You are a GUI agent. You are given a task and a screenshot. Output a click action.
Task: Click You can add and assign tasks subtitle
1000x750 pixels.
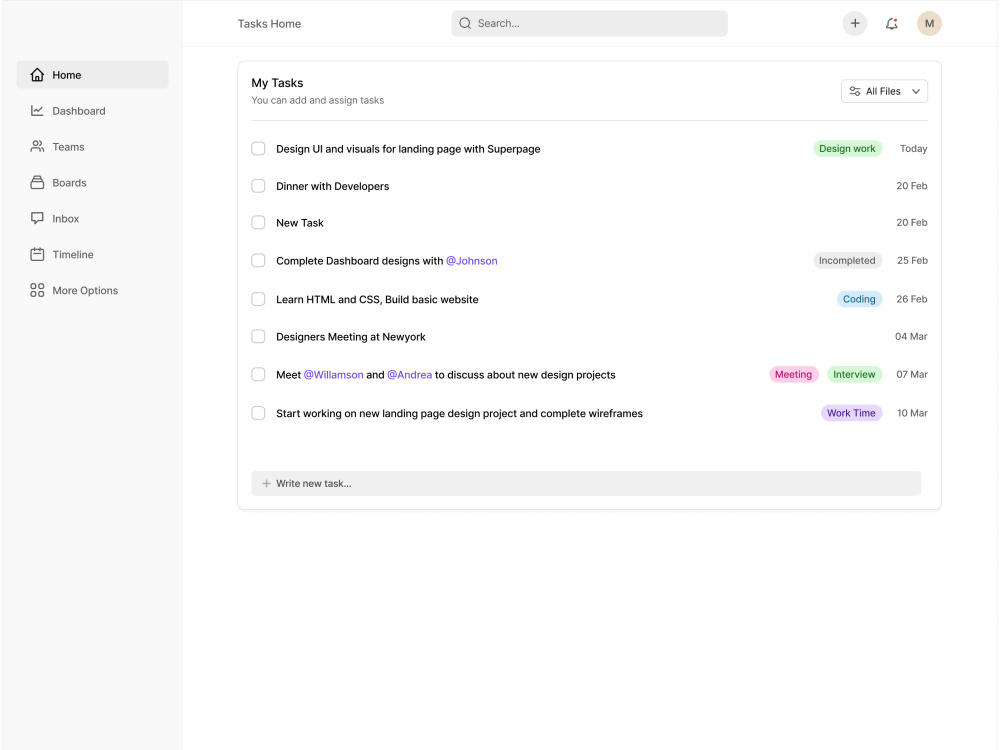(318, 100)
